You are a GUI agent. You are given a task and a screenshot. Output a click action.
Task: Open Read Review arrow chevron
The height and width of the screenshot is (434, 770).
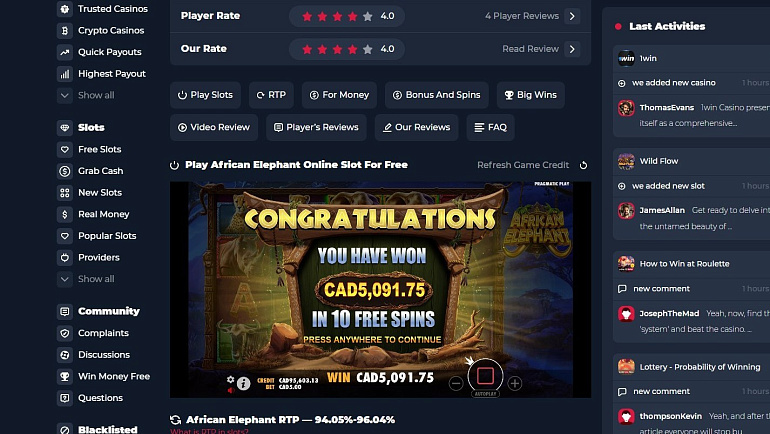pyautogui.click(x=572, y=49)
